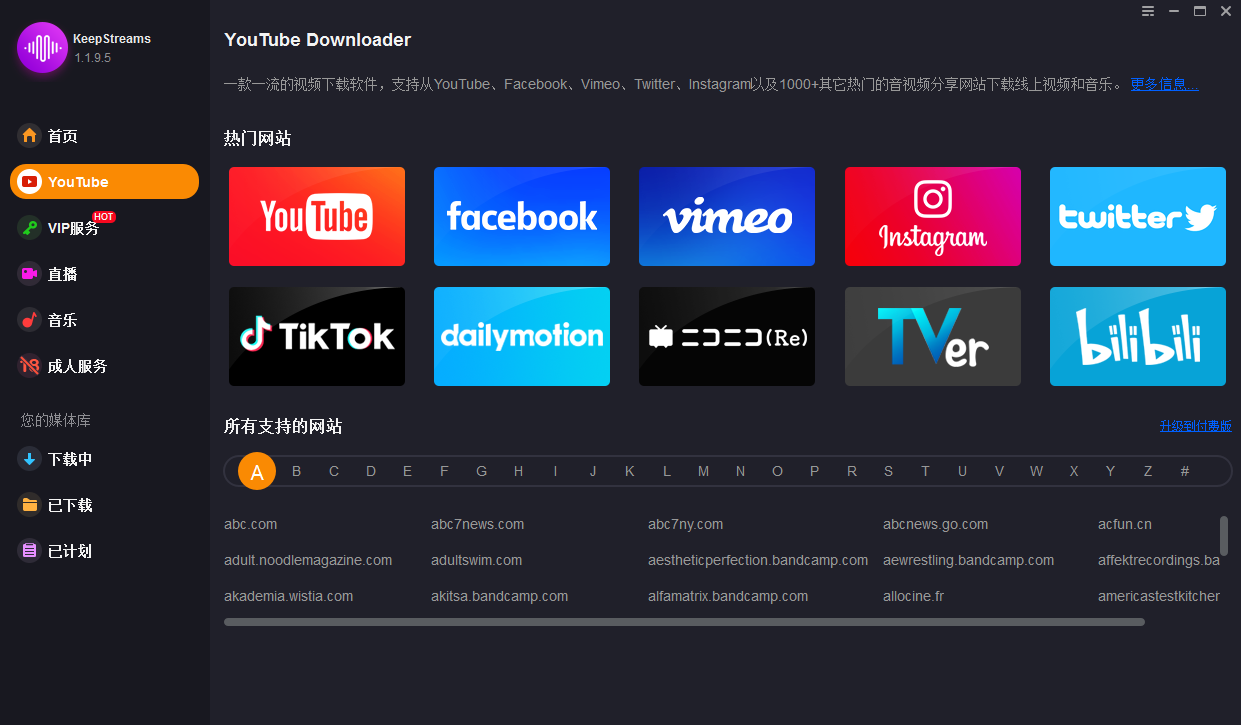Pick letter T in the alphabet bar

tap(925, 471)
